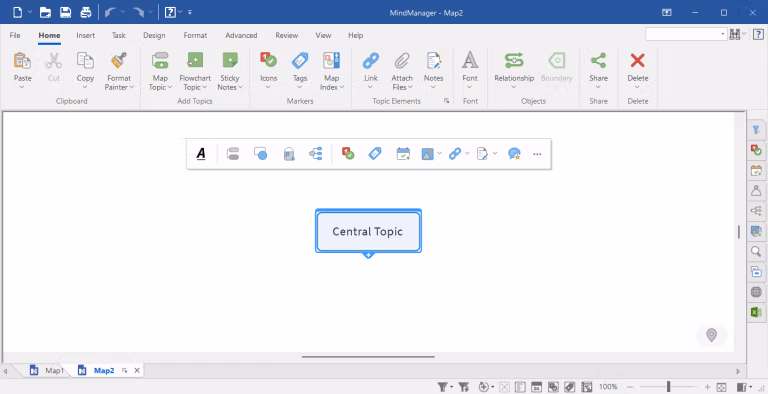The image size is (768, 394).
Task: Add tag from floating toolbar
Action: (x=375, y=154)
